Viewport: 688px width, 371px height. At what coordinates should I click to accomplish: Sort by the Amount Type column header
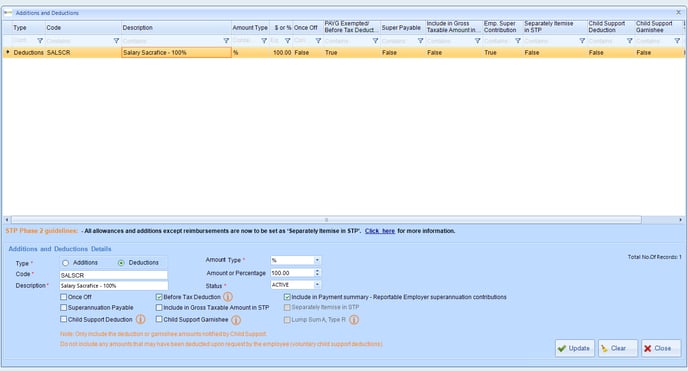pos(250,28)
